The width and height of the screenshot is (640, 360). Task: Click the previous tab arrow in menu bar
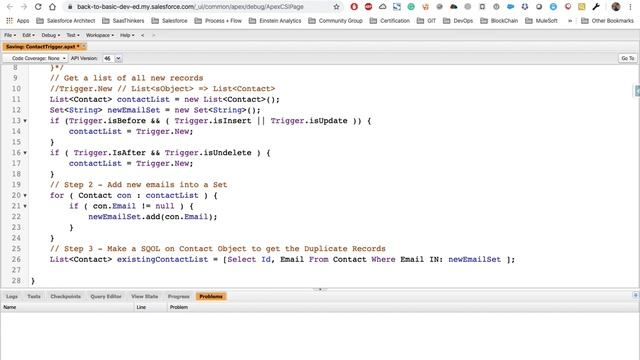142,36
